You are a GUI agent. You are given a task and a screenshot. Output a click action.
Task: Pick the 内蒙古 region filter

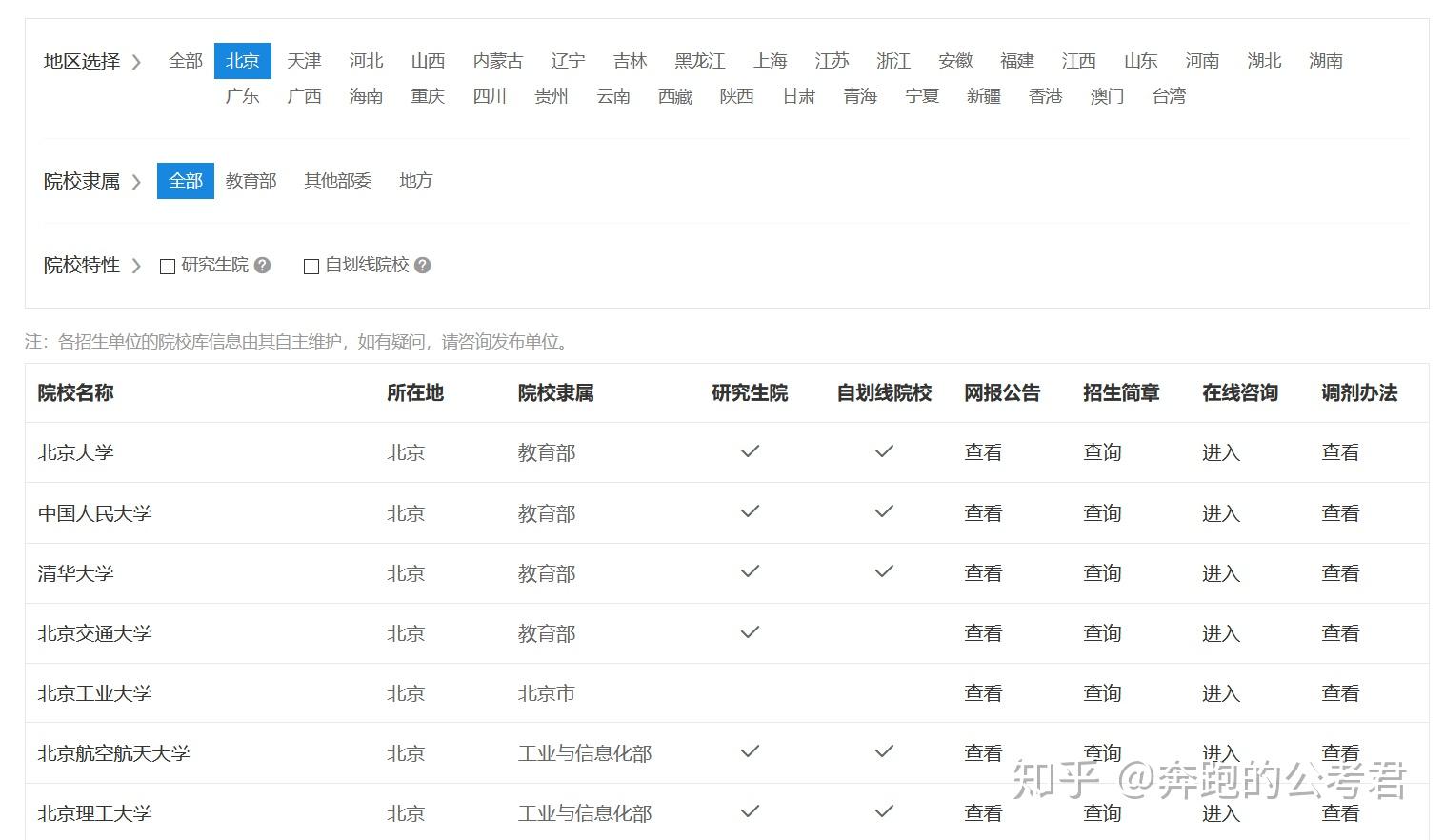(498, 61)
